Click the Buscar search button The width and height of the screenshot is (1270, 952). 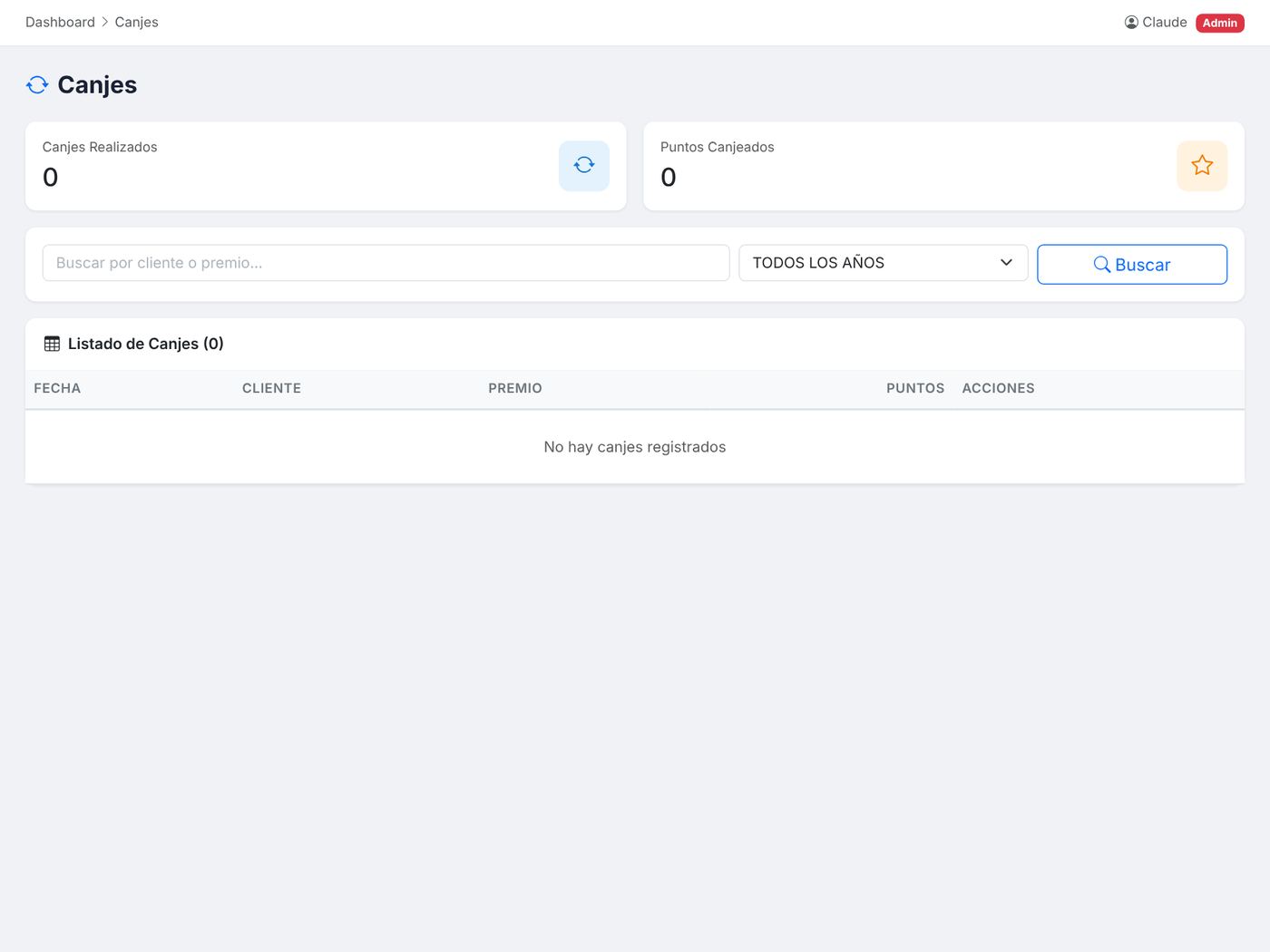coord(1132,264)
